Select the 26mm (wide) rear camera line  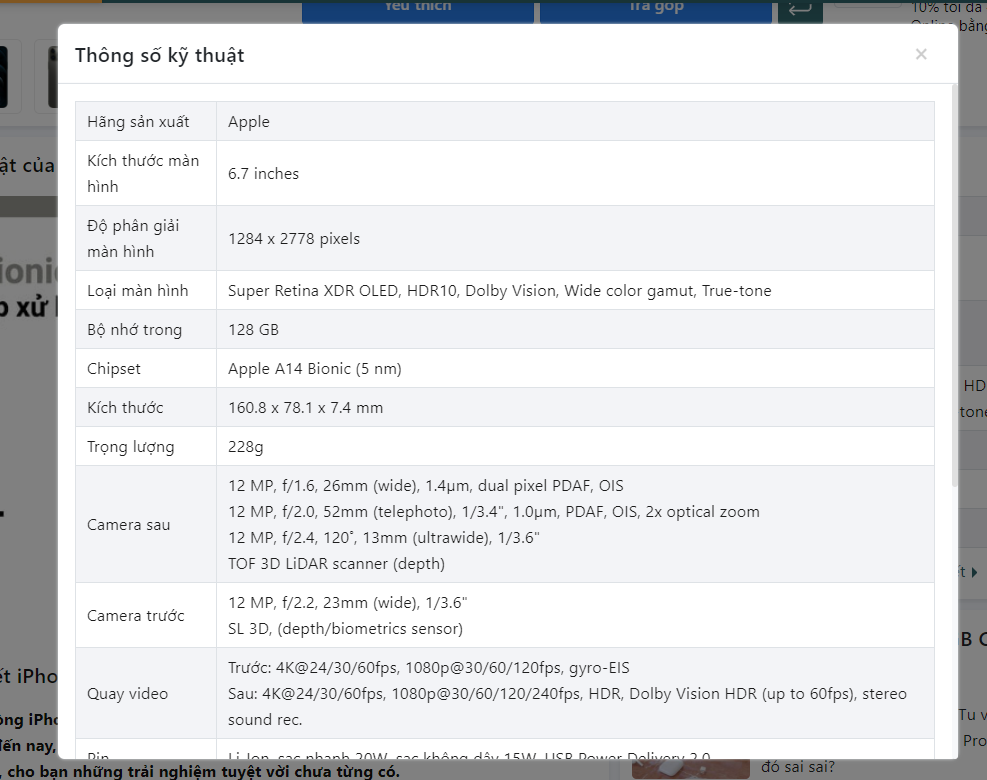click(426, 485)
